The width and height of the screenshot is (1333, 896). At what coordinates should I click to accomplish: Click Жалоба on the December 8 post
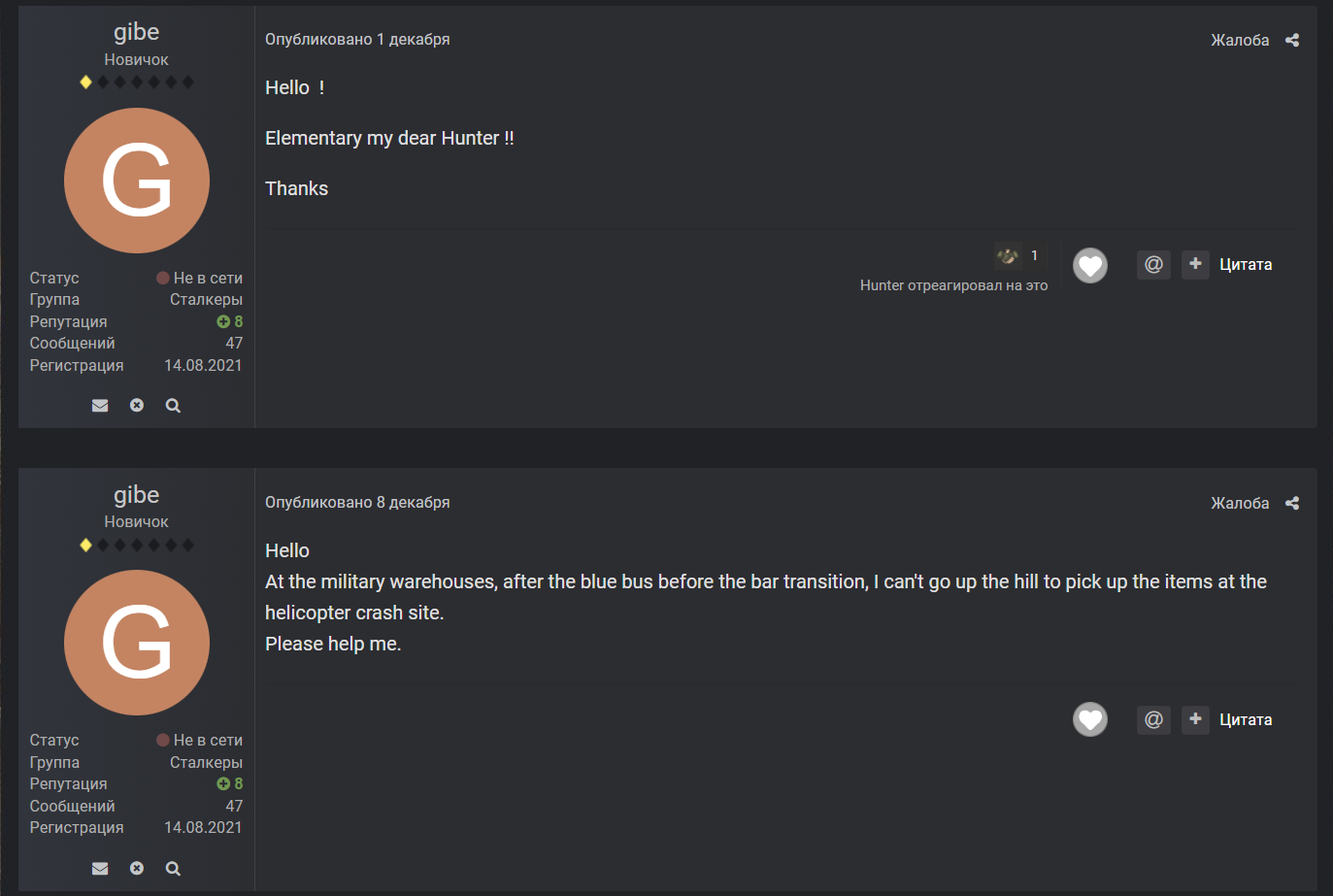tap(1240, 503)
